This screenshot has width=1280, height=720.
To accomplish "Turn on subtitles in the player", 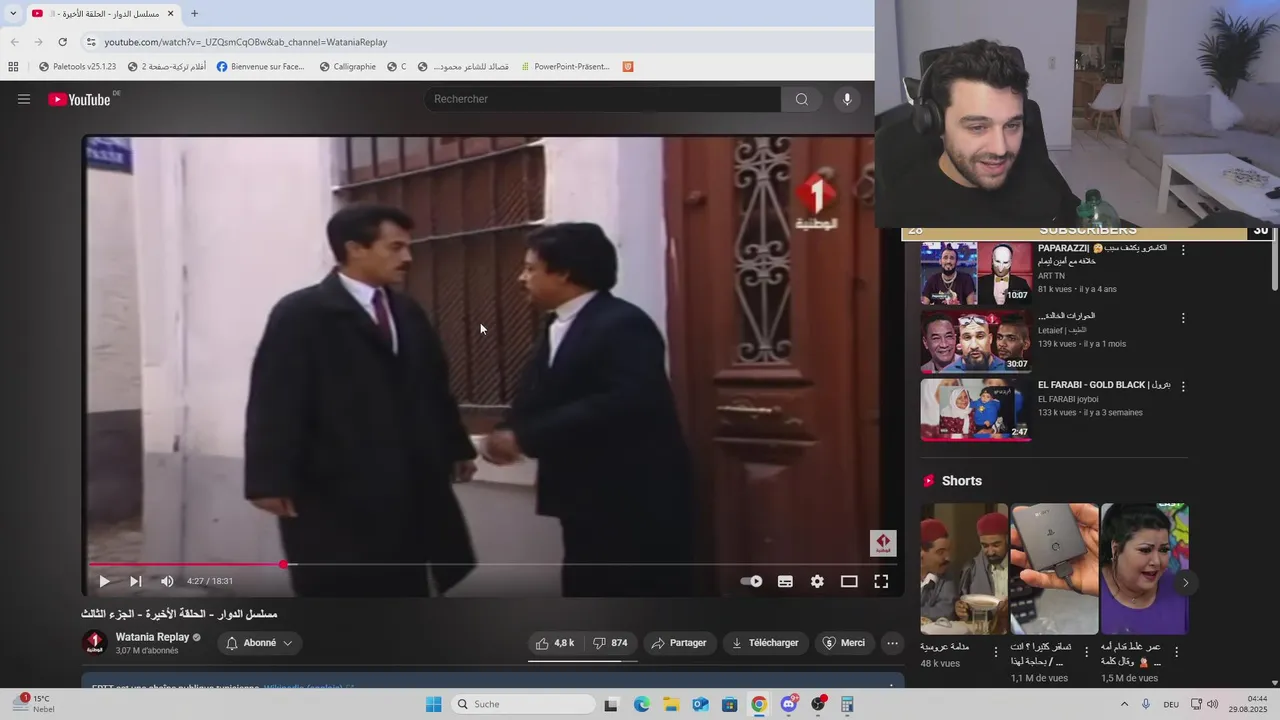I will click(x=785, y=581).
